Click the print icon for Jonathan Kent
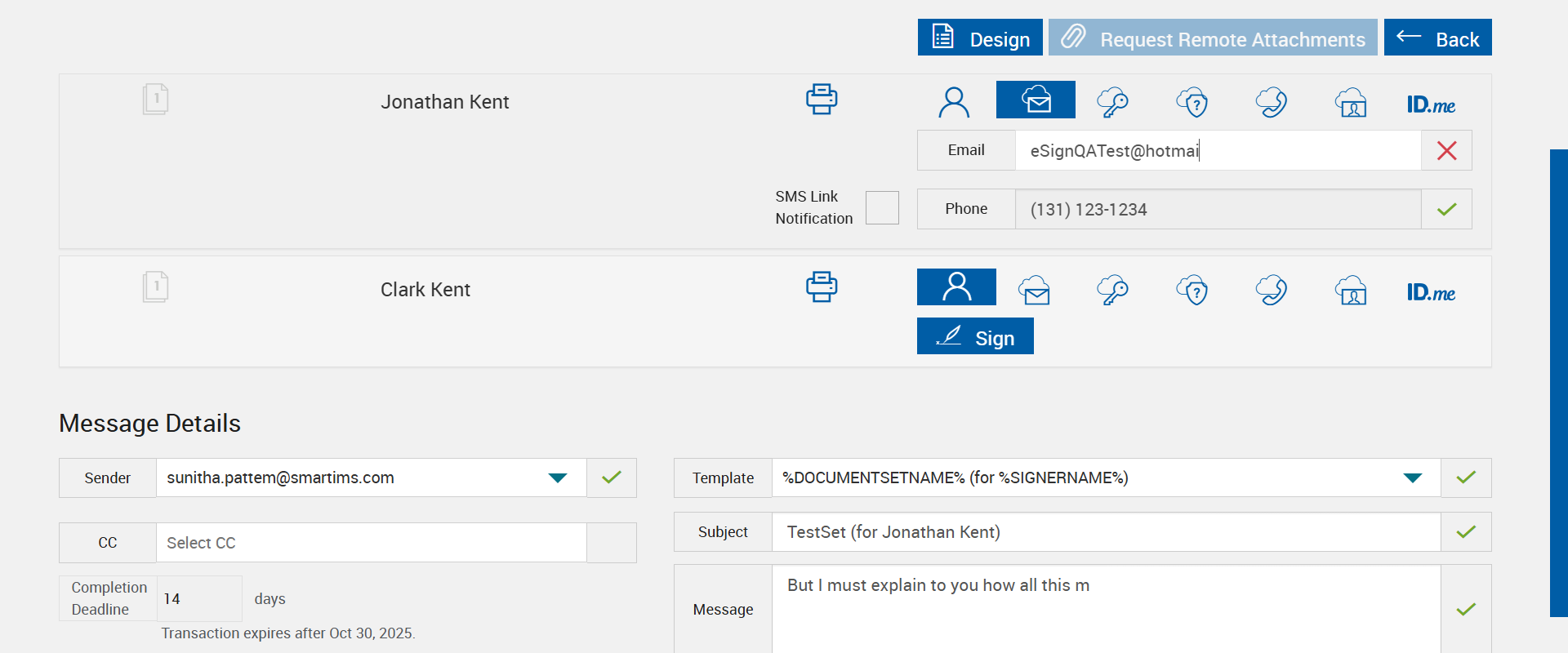Viewport: 1568px width, 653px height. coord(821,100)
